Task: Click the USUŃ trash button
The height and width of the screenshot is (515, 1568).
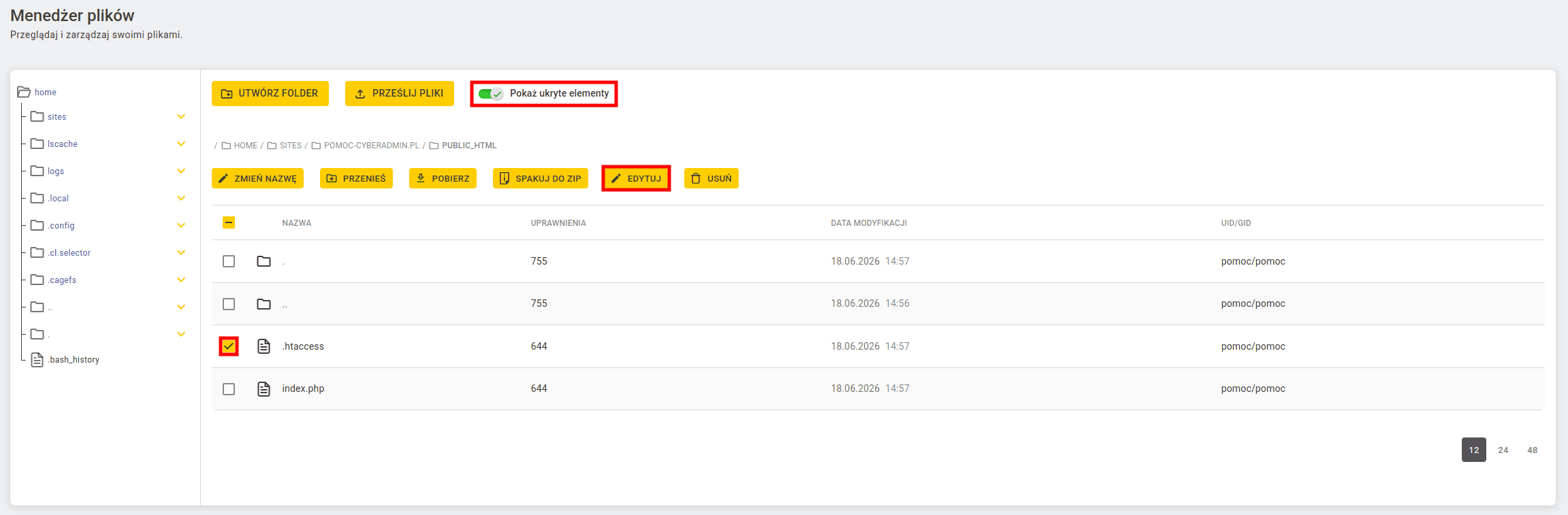Action: (711, 178)
